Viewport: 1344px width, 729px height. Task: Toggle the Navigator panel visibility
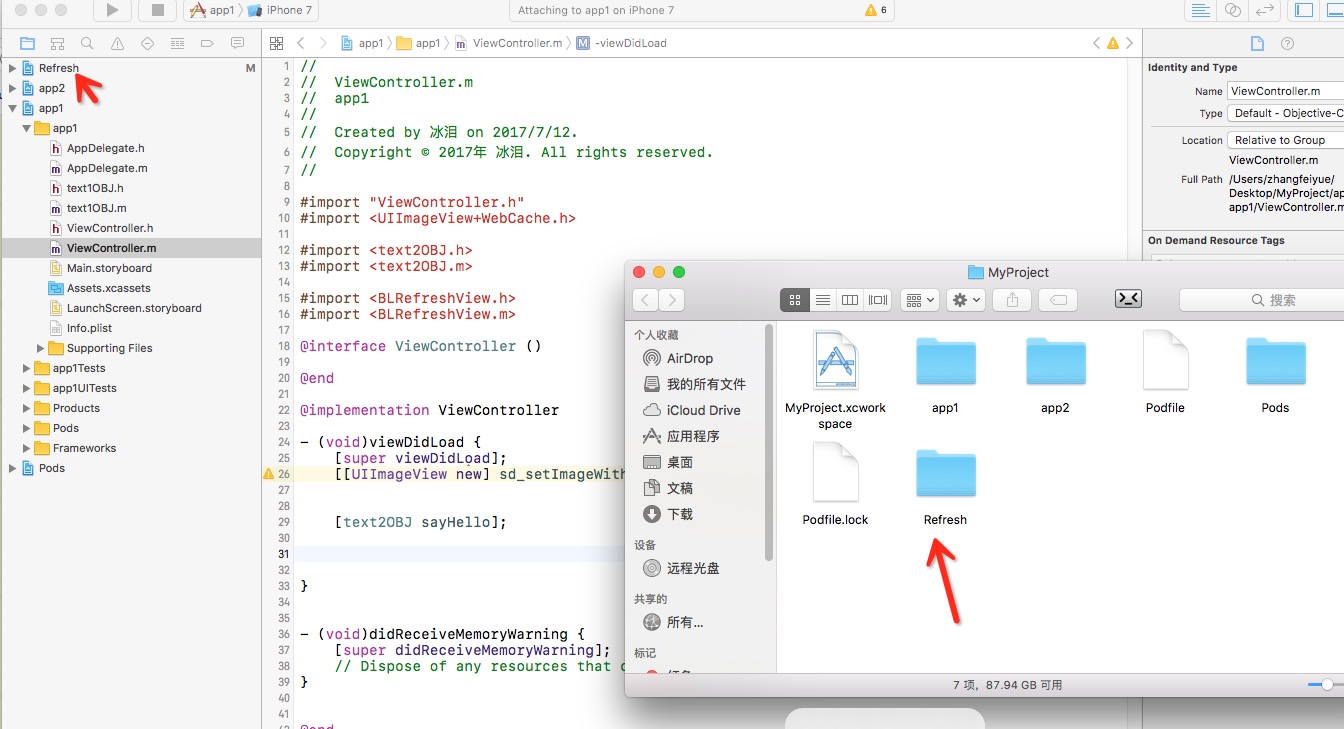tap(1303, 10)
